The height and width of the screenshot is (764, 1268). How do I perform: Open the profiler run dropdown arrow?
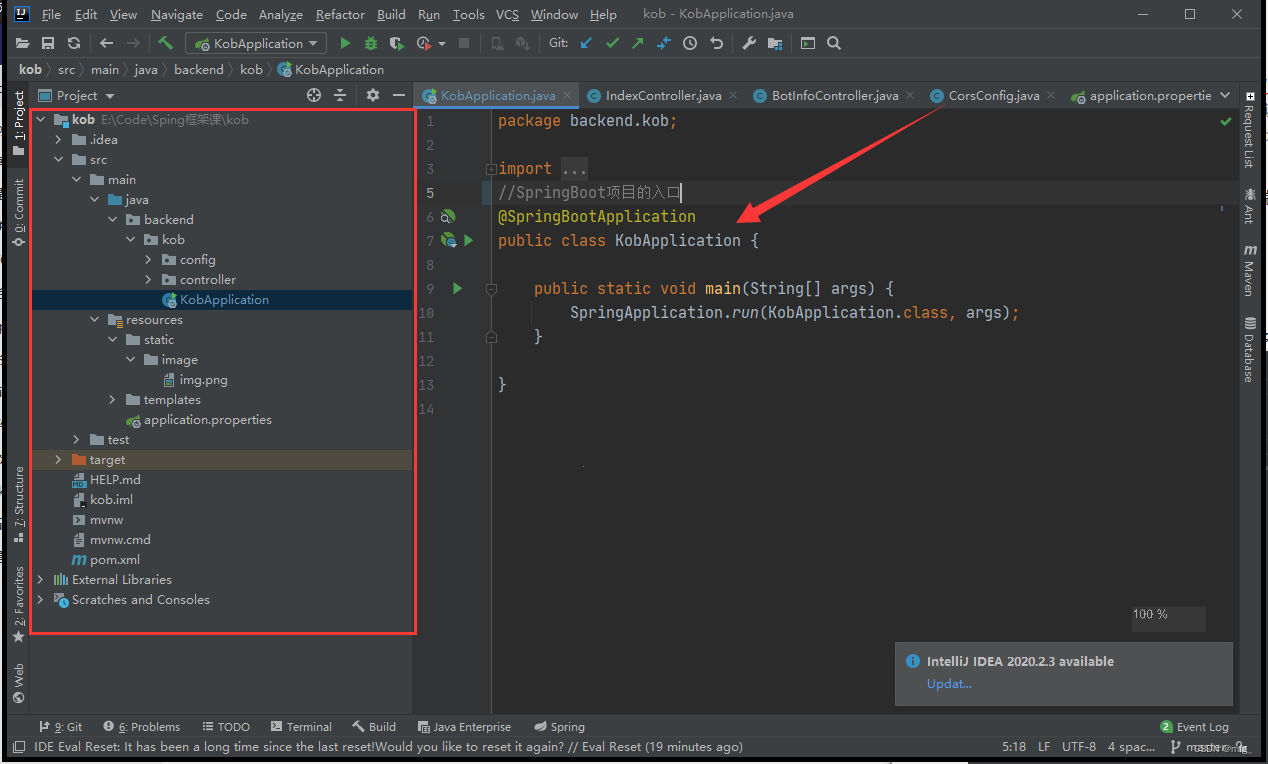point(442,44)
